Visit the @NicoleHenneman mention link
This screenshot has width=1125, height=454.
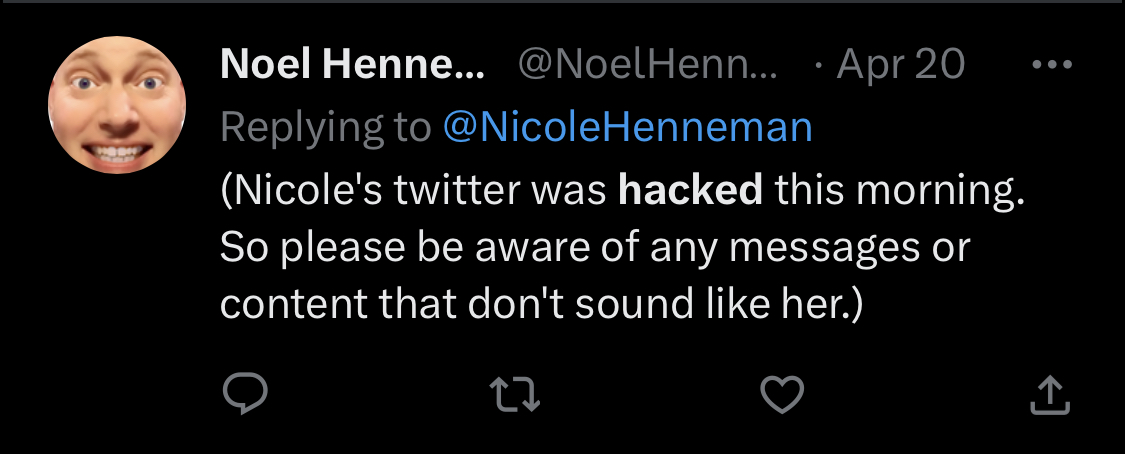(x=628, y=127)
